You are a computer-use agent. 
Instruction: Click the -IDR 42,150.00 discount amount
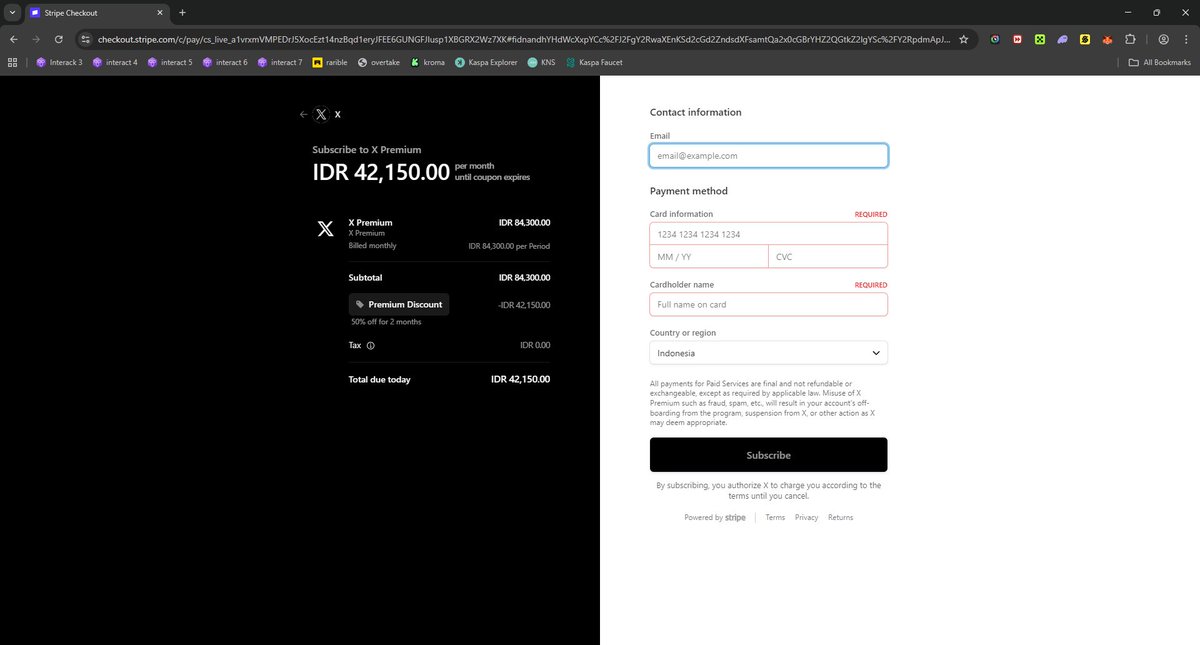pyautogui.click(x=524, y=305)
